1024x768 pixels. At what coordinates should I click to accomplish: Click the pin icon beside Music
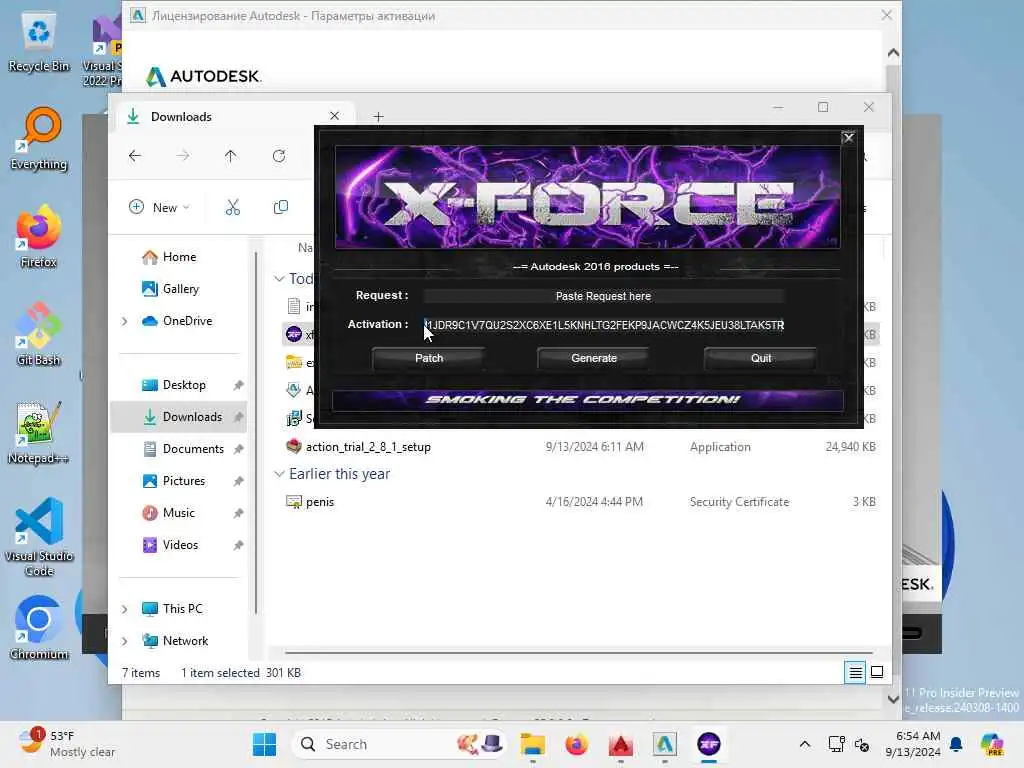coord(238,513)
